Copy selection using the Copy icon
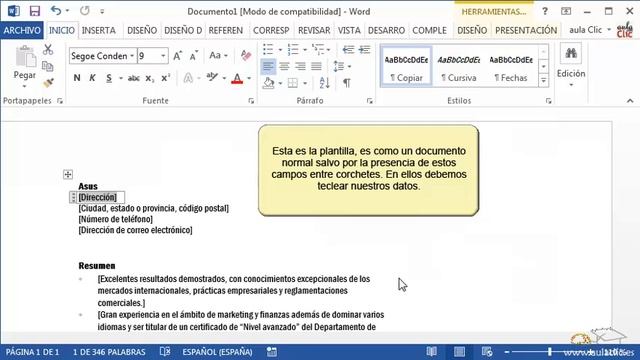The image size is (640, 360). [x=48, y=66]
